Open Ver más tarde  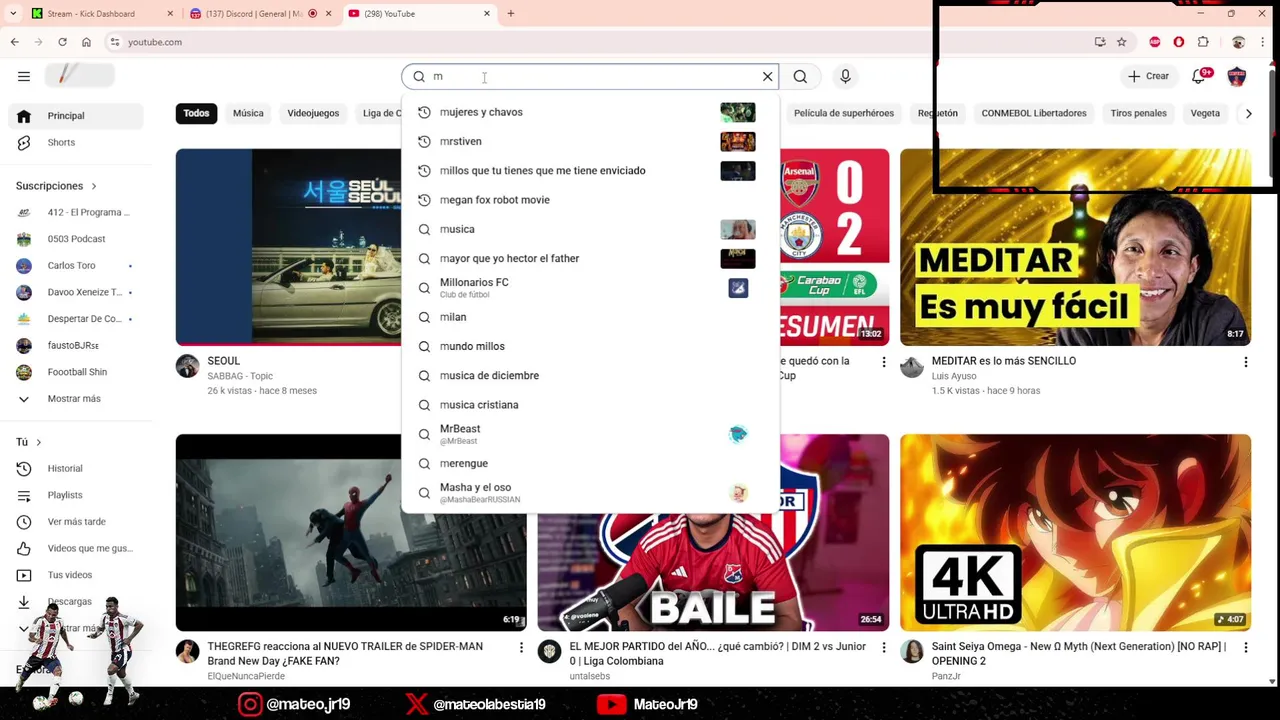76,522
